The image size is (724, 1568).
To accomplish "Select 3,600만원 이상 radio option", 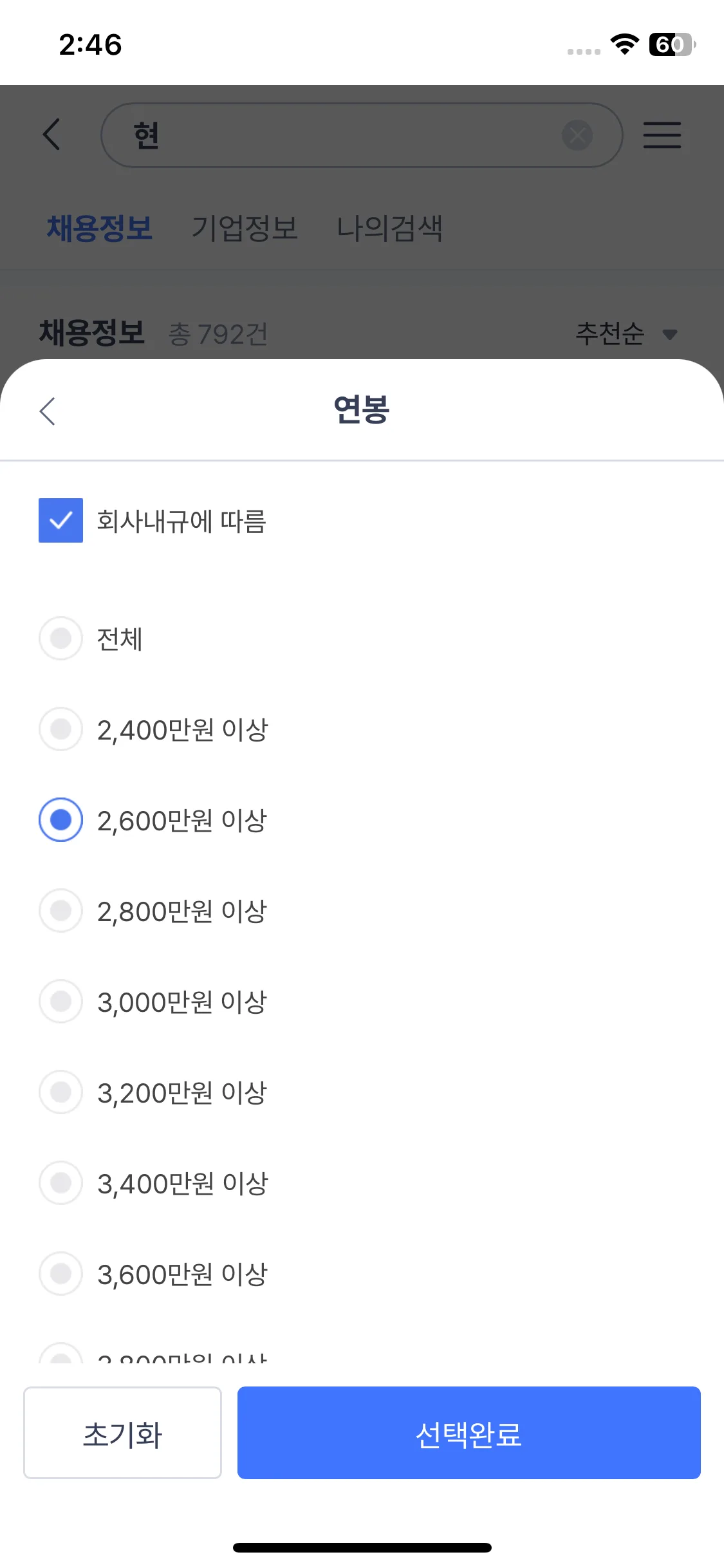I will click(60, 1274).
